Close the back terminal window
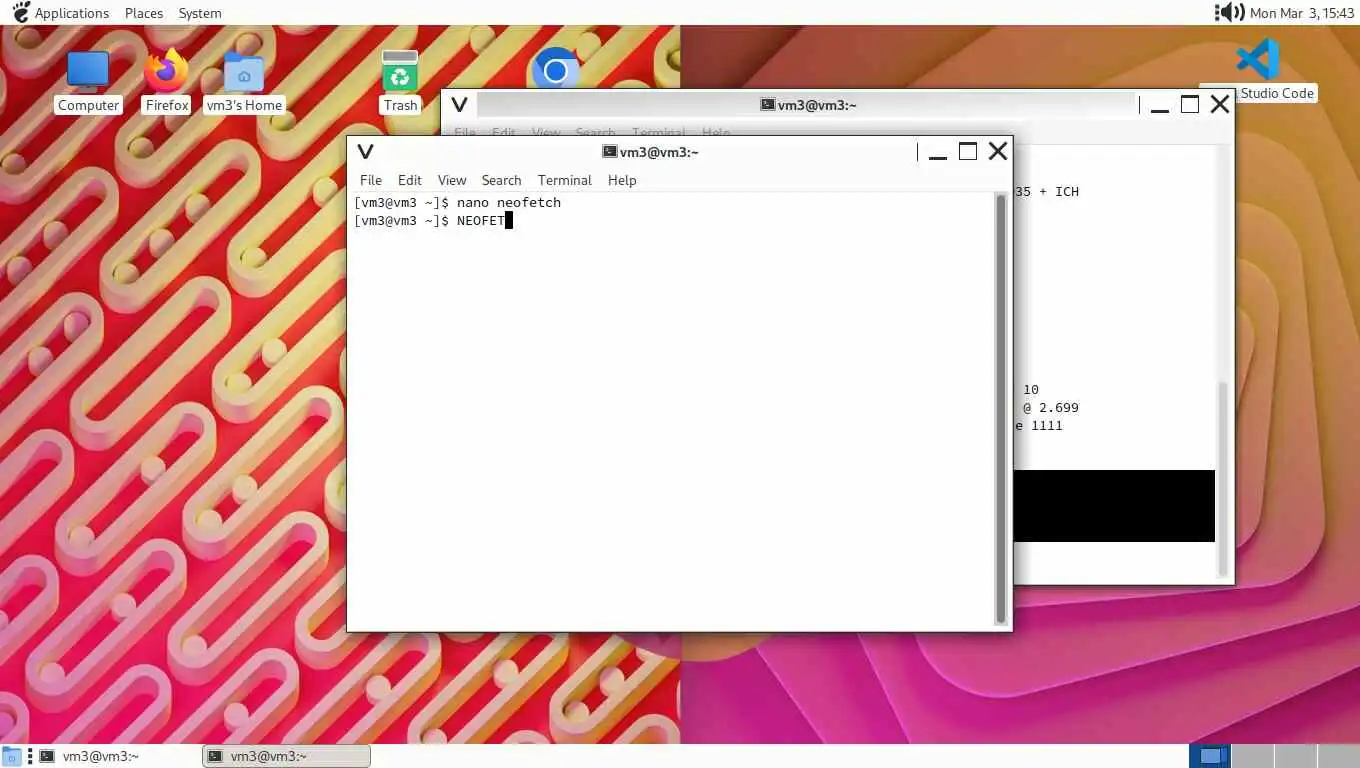 [1220, 104]
